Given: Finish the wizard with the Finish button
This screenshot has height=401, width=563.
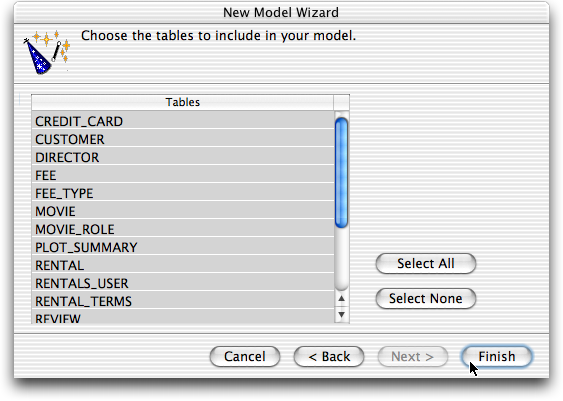Looking at the screenshot, I should [497, 356].
